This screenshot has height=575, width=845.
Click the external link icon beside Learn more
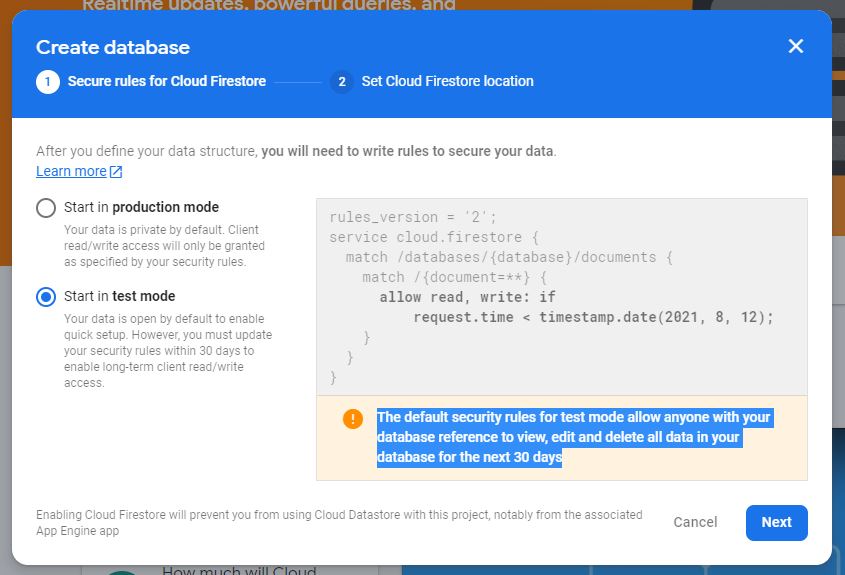116,172
